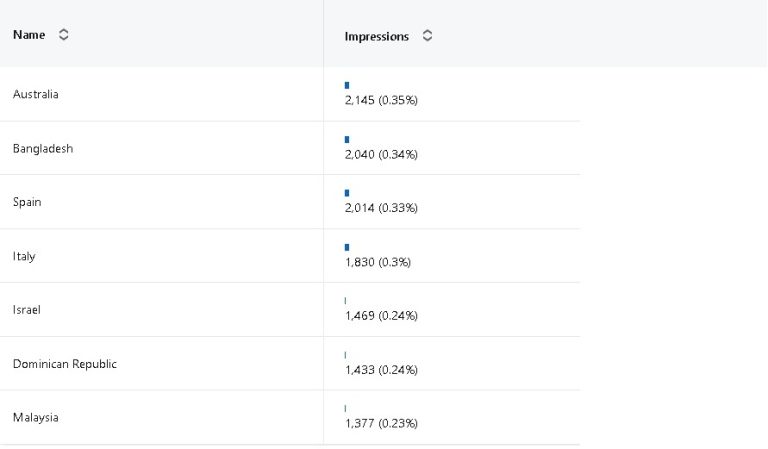Click the Impressions column header label
The width and height of the screenshot is (768, 449).
(376, 36)
